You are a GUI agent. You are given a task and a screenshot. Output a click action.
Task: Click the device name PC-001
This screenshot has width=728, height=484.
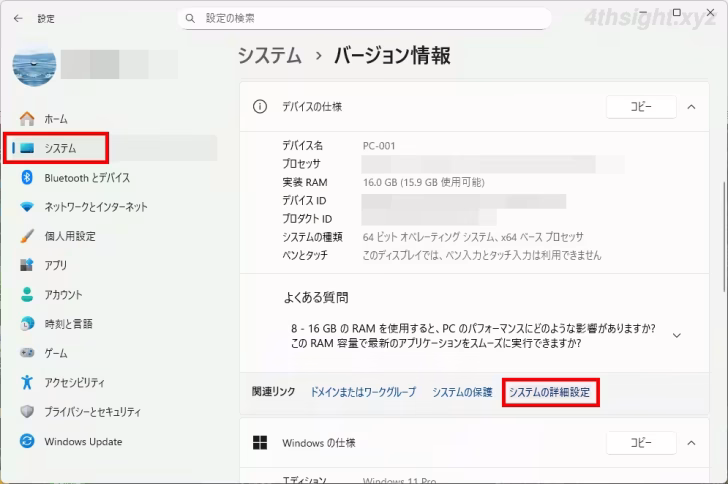point(379,146)
